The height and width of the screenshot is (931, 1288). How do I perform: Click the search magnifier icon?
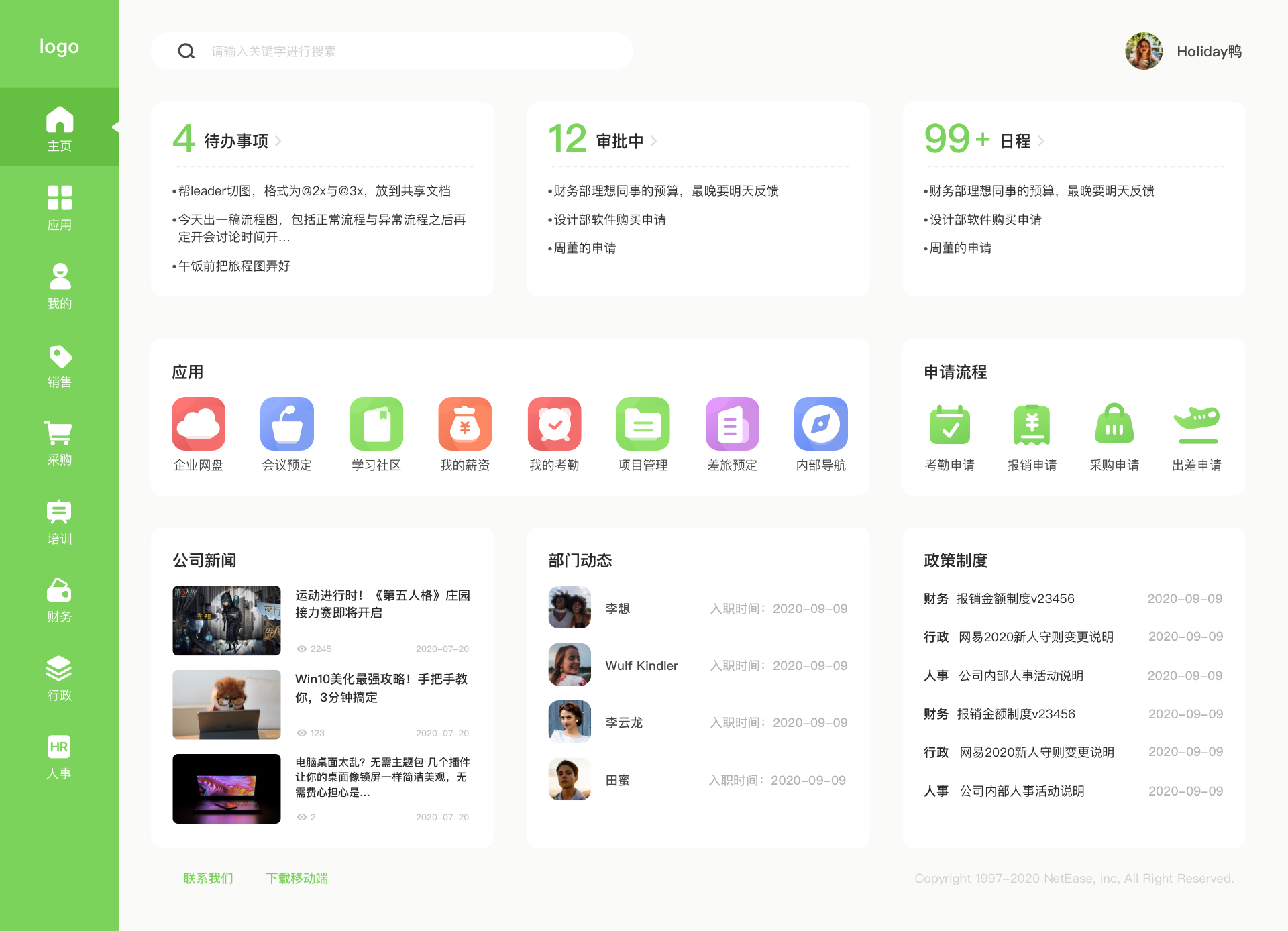point(186,51)
